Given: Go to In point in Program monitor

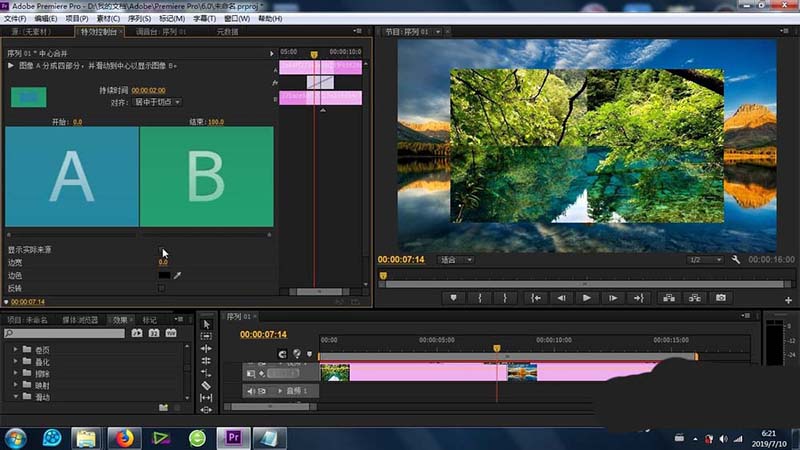Looking at the screenshot, I should click(535, 298).
